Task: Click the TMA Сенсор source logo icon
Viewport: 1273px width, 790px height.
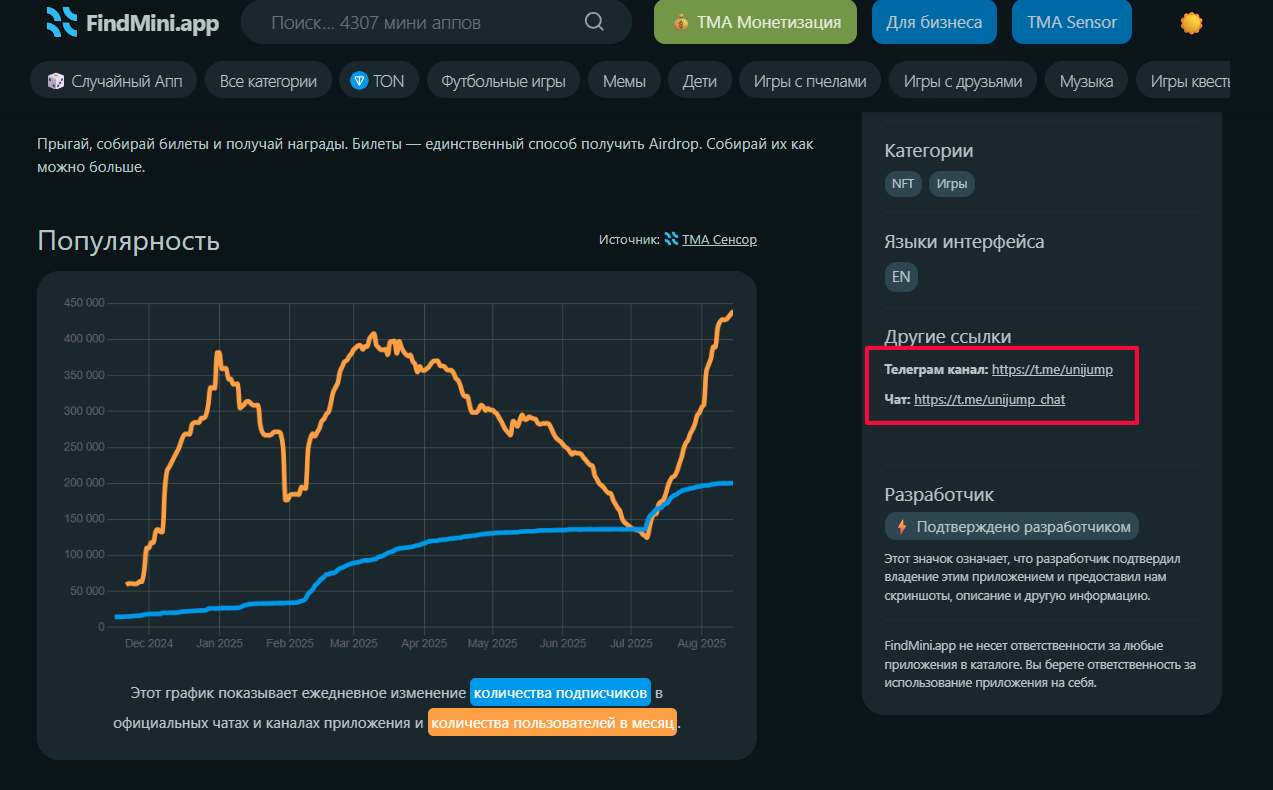Action: [671, 240]
